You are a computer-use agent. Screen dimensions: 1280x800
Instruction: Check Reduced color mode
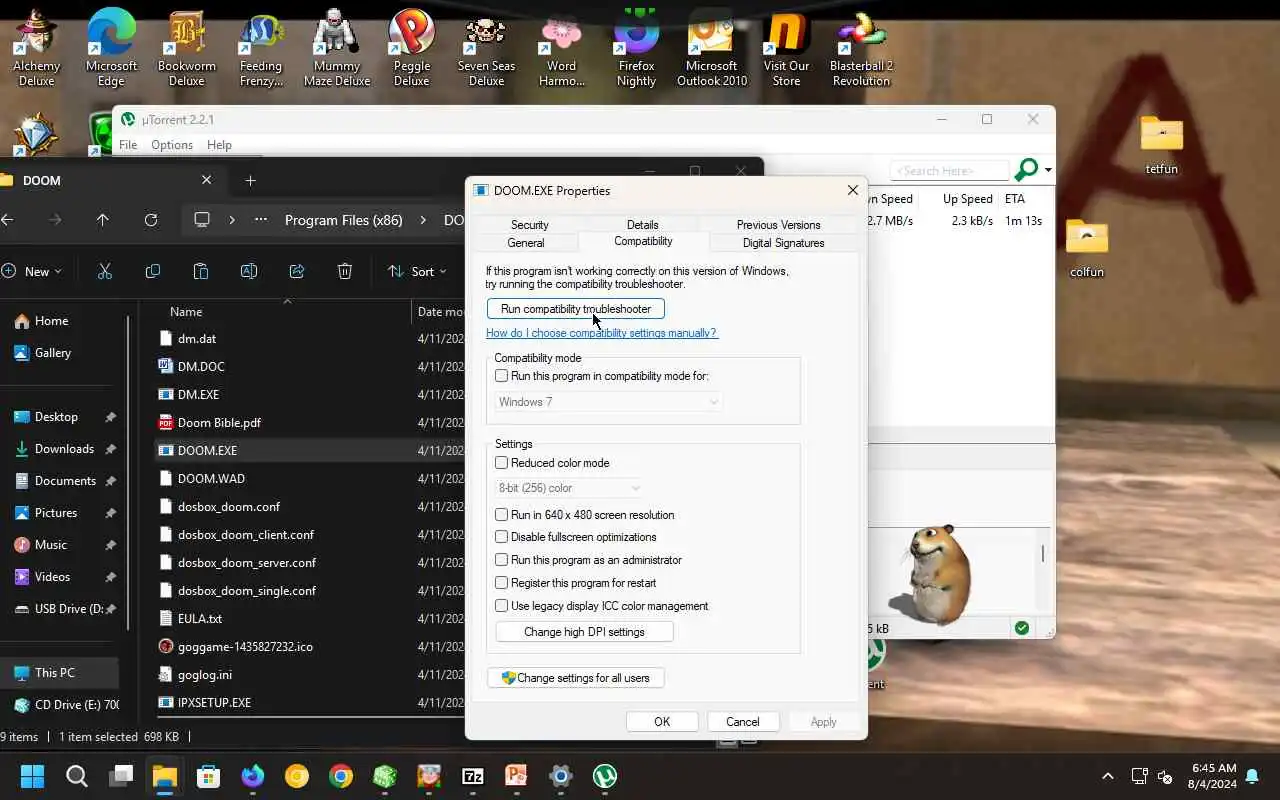coord(502,463)
